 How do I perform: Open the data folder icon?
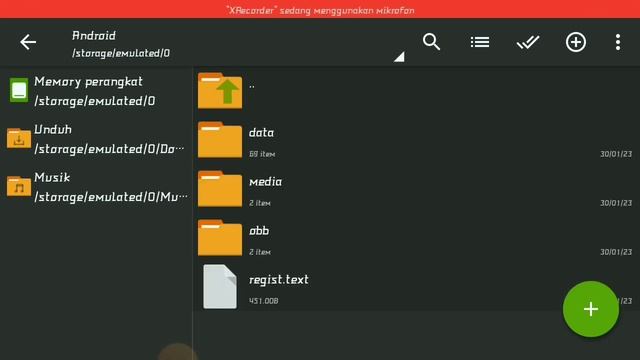click(220, 140)
